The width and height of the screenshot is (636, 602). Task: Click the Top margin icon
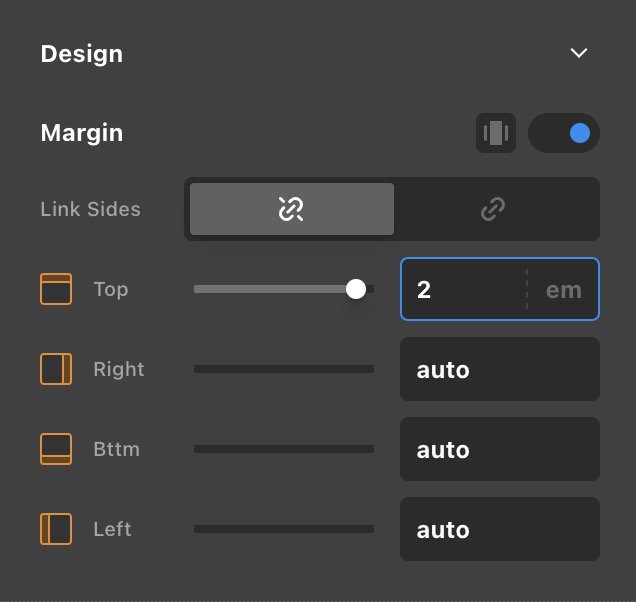(56, 289)
